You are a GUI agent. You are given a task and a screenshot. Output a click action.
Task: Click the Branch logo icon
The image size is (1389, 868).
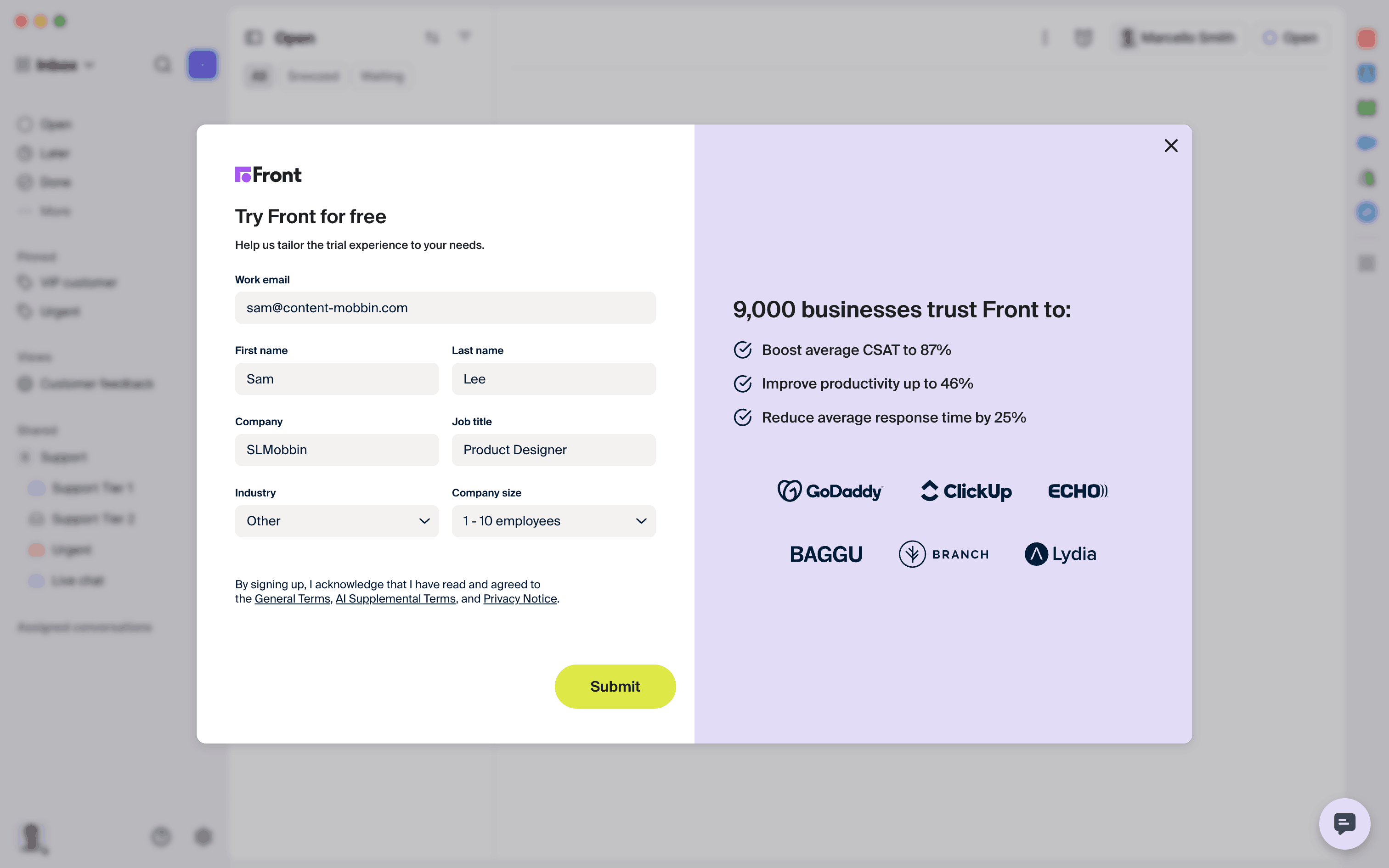point(912,554)
